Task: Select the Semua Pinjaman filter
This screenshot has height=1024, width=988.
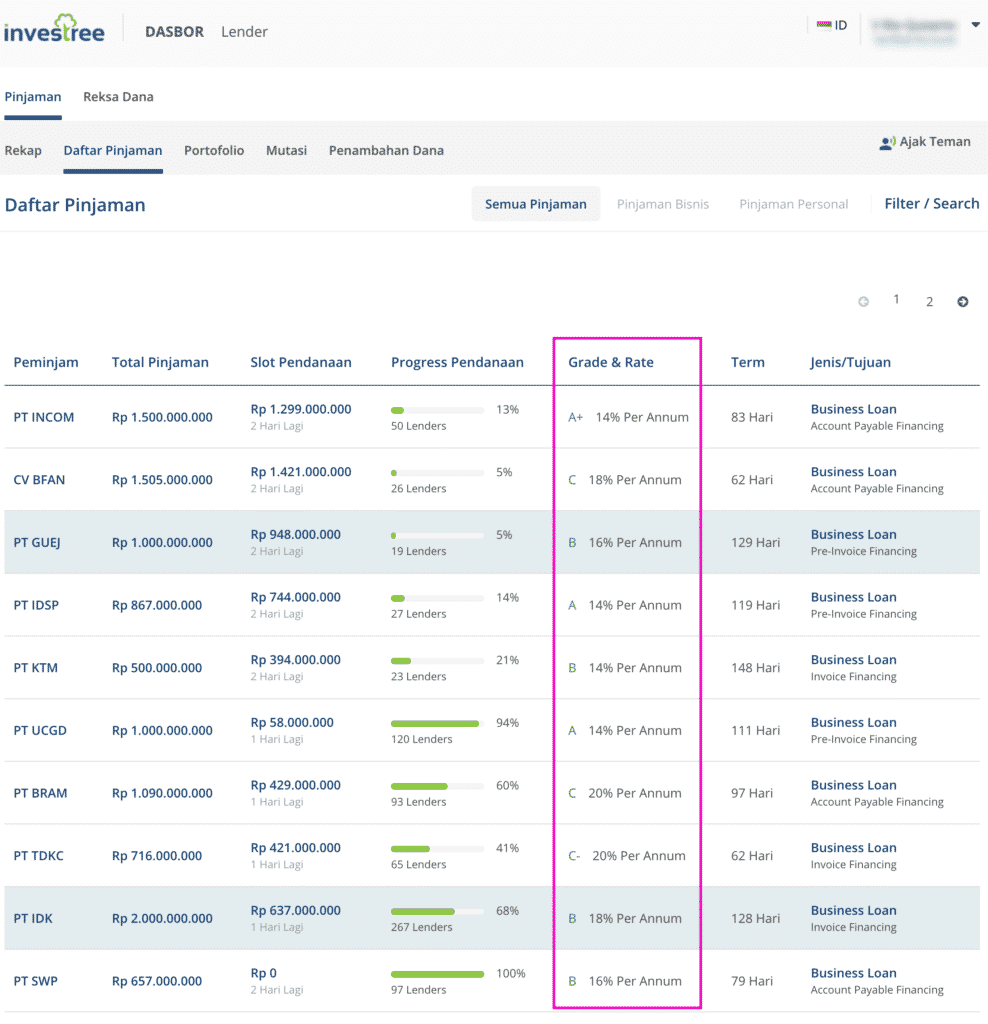Action: tap(536, 203)
